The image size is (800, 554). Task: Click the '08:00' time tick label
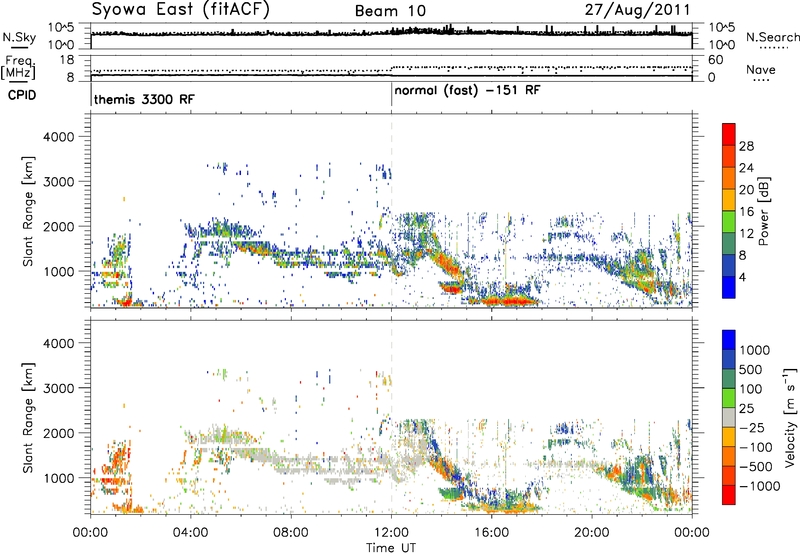tap(290, 533)
